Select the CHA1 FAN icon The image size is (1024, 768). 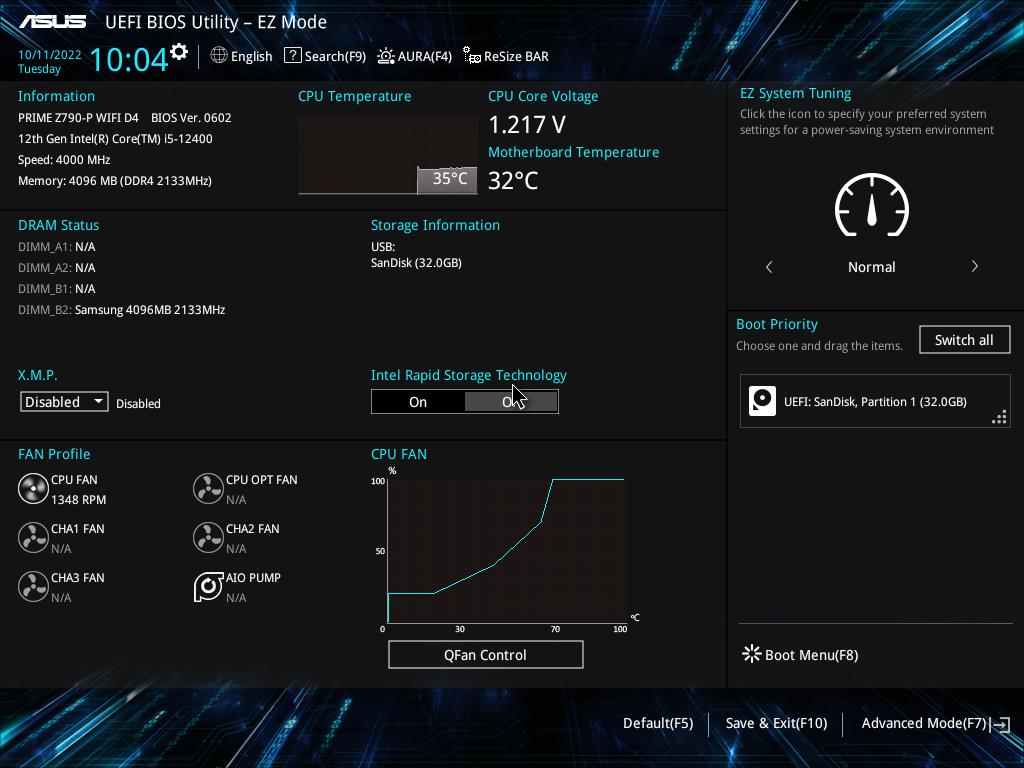point(33,538)
